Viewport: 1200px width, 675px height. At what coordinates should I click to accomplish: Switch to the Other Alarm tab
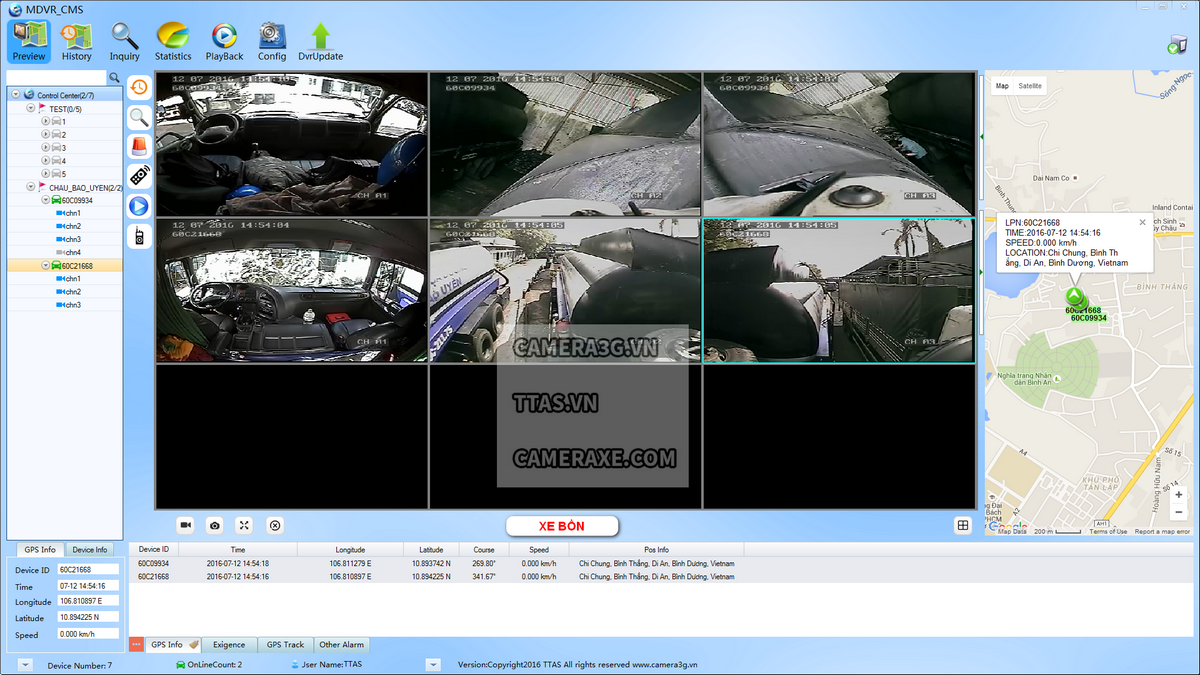point(342,645)
